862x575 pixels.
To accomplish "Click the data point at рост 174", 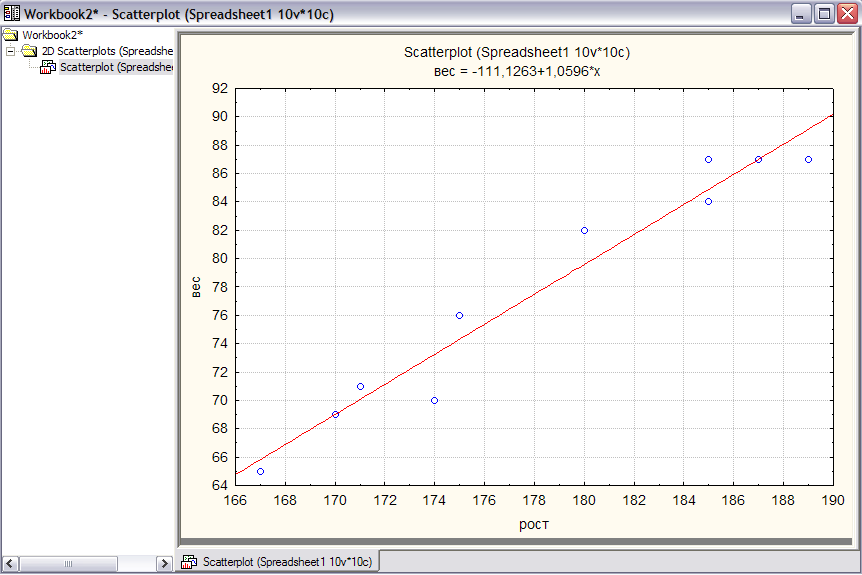I will [435, 401].
